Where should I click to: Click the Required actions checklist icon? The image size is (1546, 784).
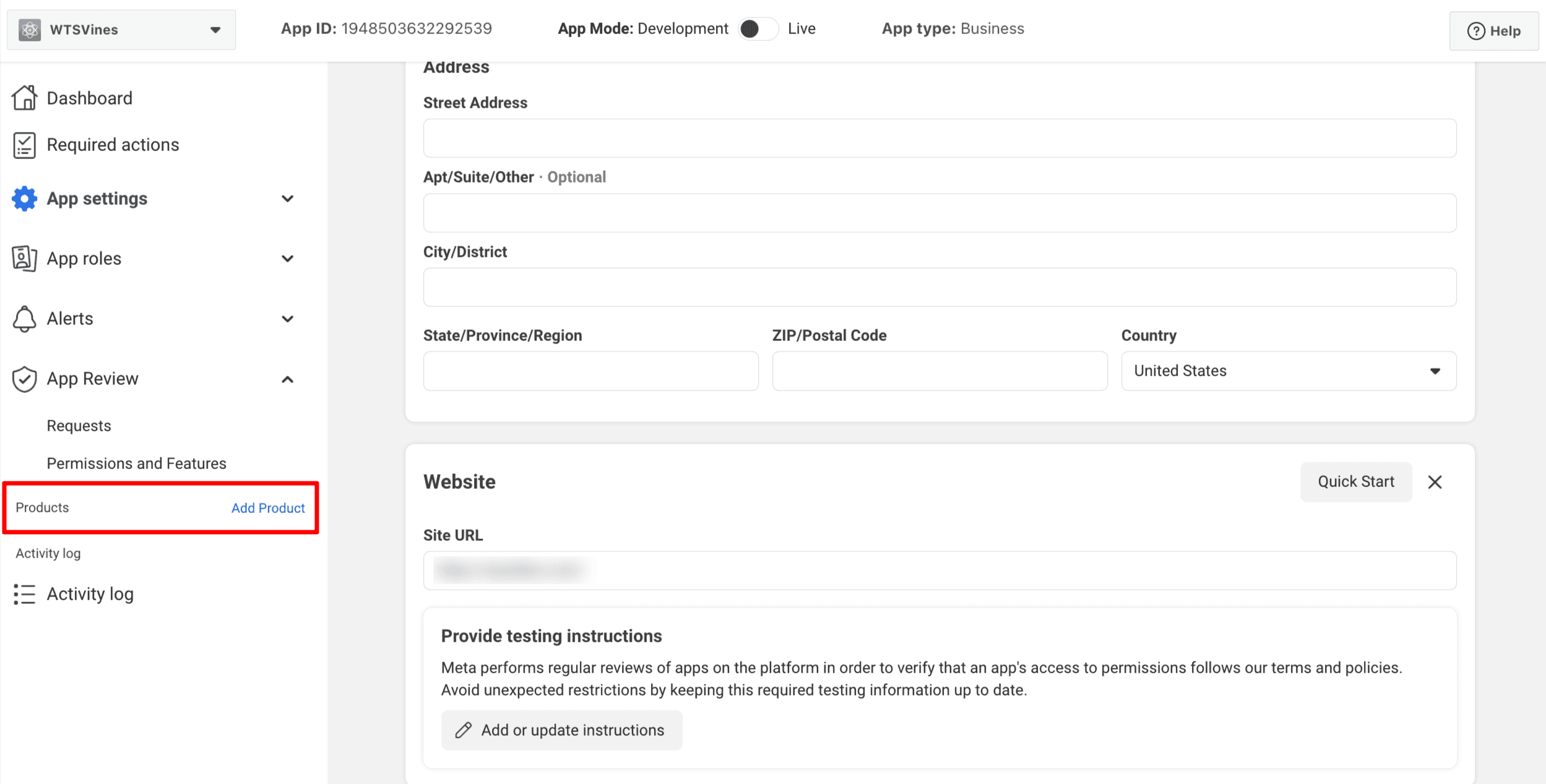coord(24,145)
